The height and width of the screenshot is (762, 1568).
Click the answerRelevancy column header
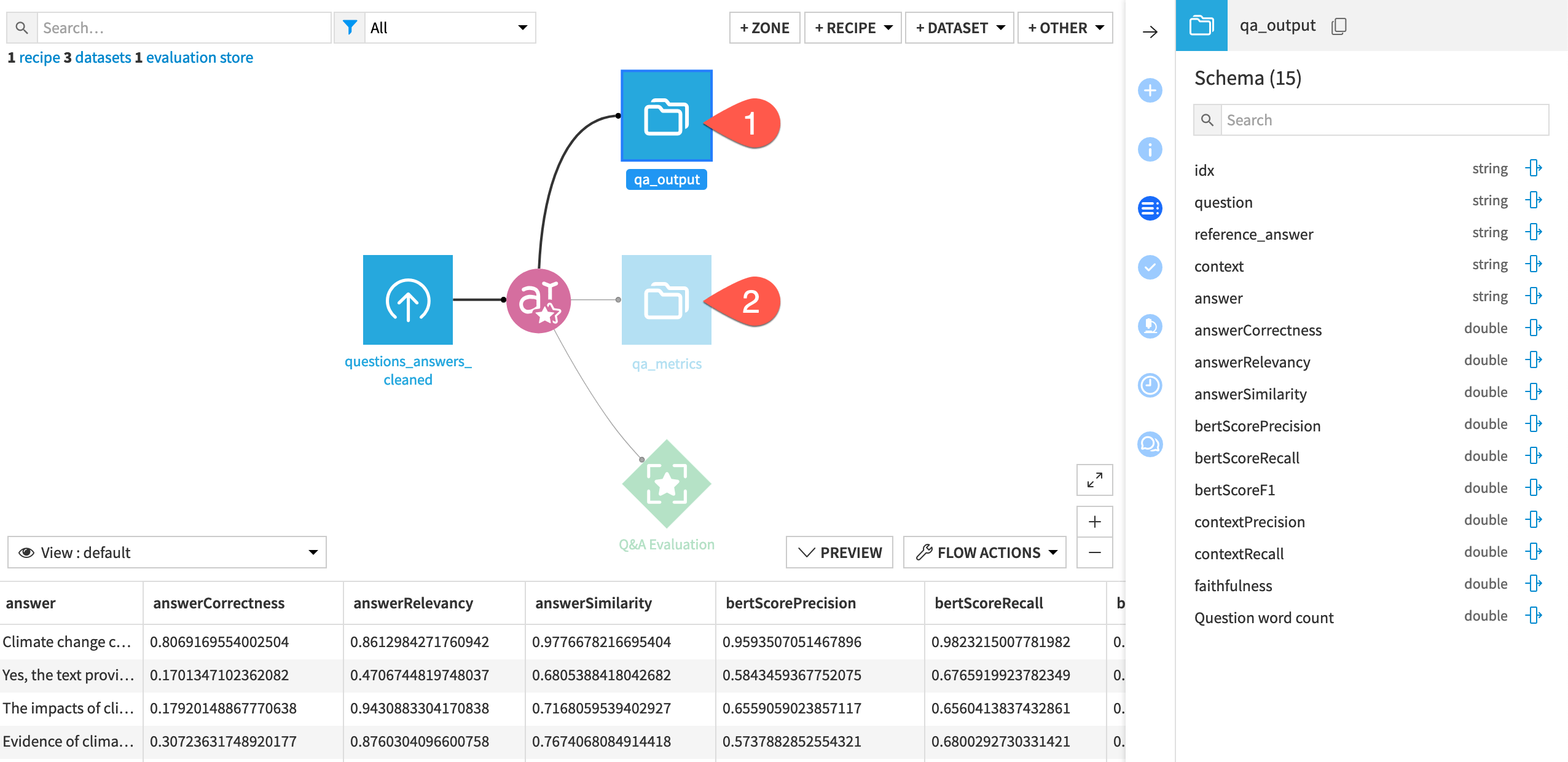[434, 603]
